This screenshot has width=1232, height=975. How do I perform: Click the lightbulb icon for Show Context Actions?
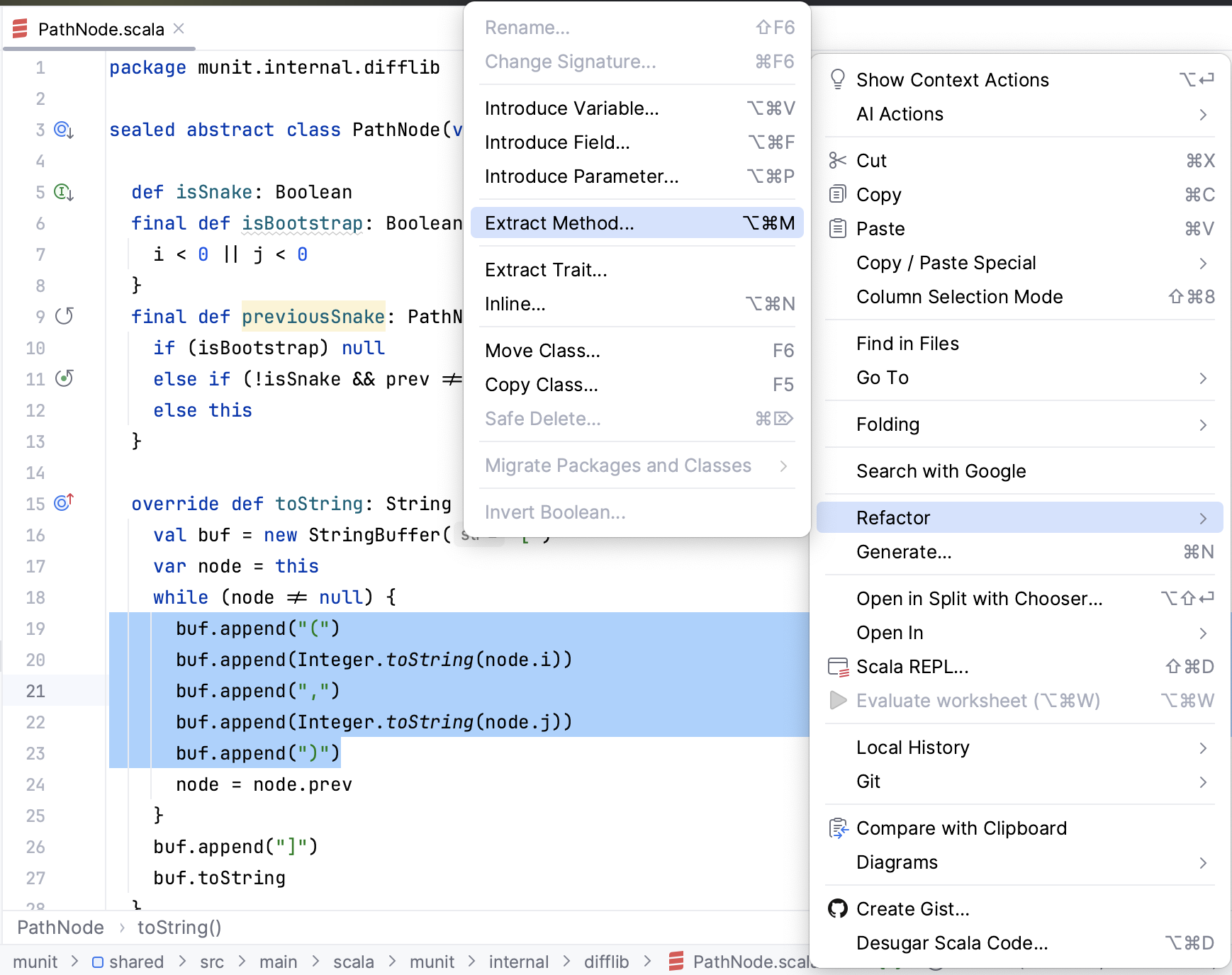pos(838,79)
